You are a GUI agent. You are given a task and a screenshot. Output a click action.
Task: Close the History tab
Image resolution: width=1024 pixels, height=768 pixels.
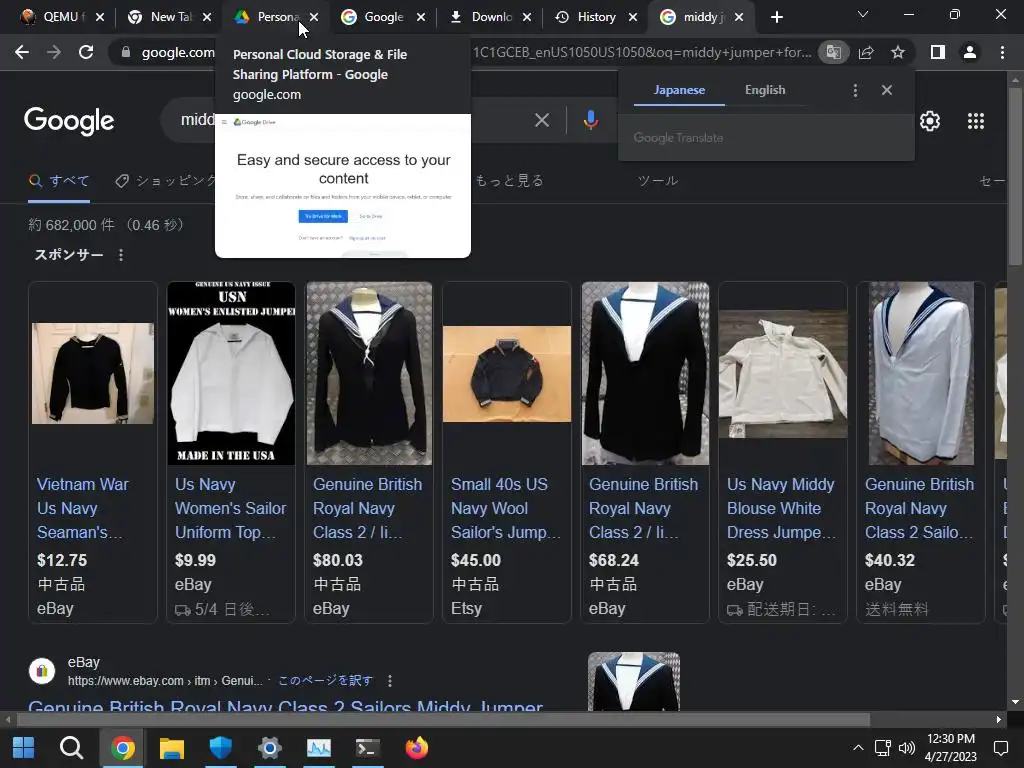[633, 18]
